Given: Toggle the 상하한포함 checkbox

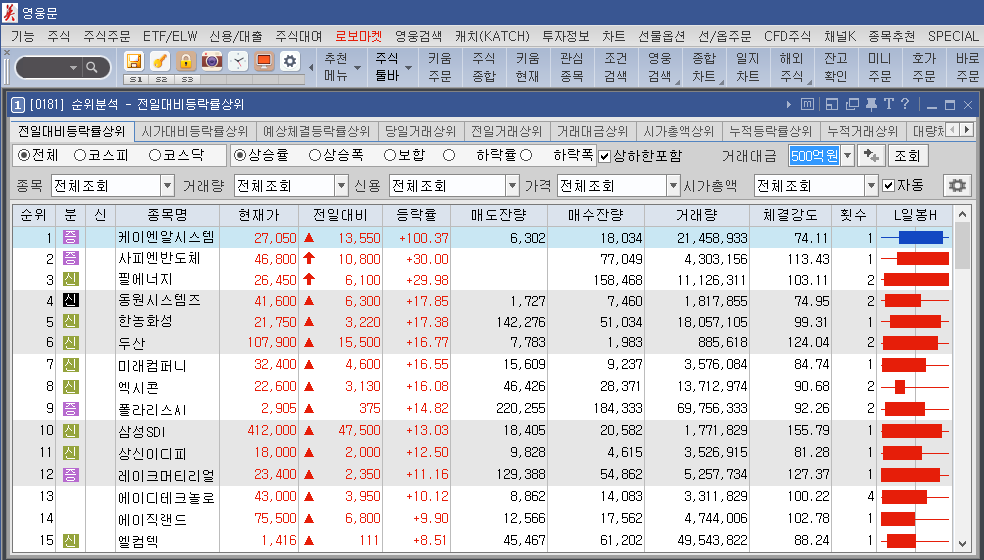Looking at the screenshot, I should coord(604,156).
